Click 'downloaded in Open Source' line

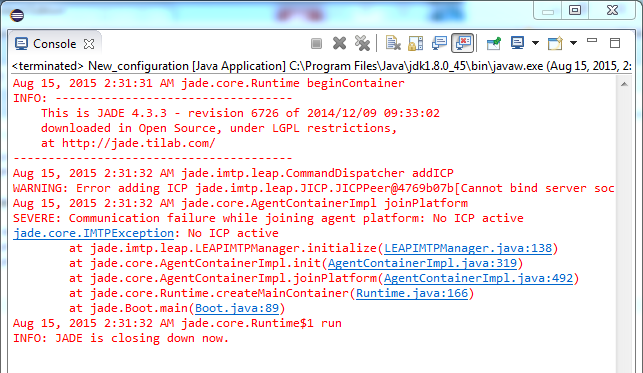point(219,128)
